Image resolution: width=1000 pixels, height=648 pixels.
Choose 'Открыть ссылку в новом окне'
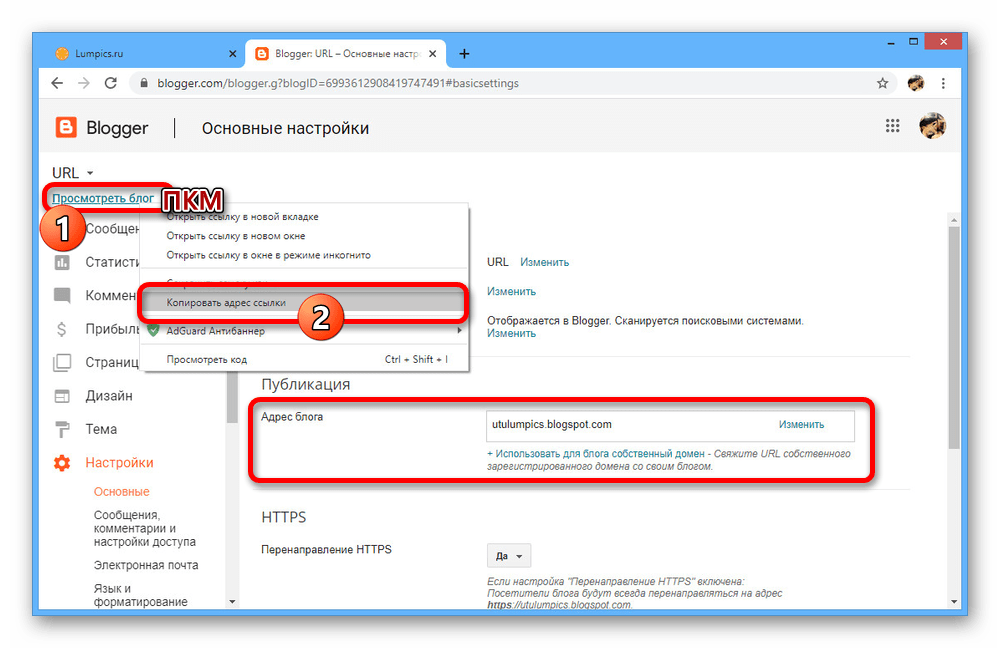tap(305, 236)
